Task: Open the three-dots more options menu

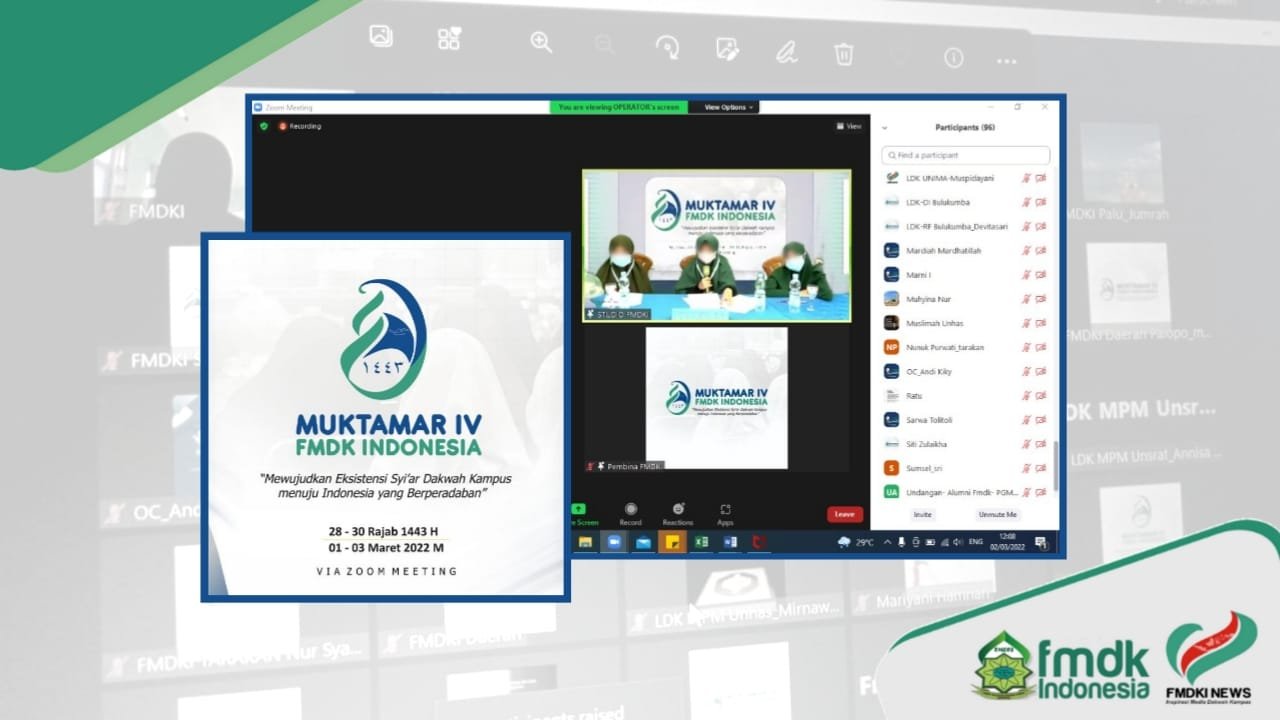Action: pos(1006,61)
